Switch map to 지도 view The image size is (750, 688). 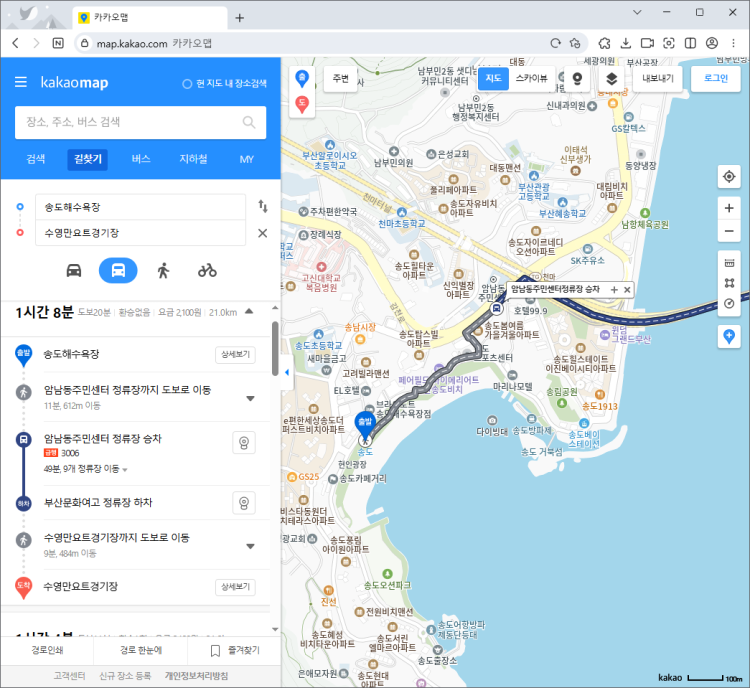[x=493, y=78]
